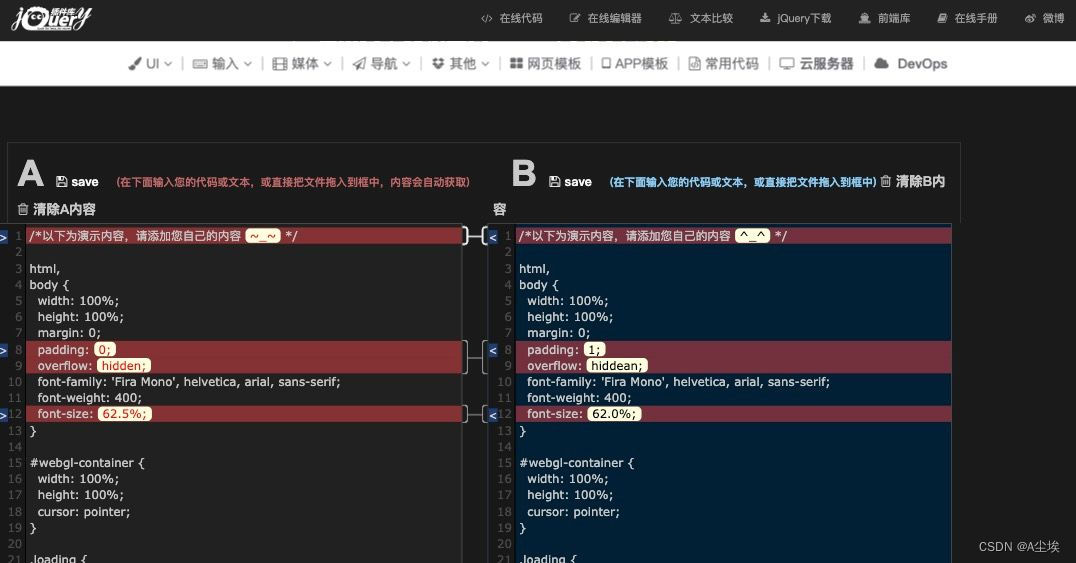The height and width of the screenshot is (563, 1076).
Task: Click '#webgl-container {' in editor A
Action: tap(87, 463)
